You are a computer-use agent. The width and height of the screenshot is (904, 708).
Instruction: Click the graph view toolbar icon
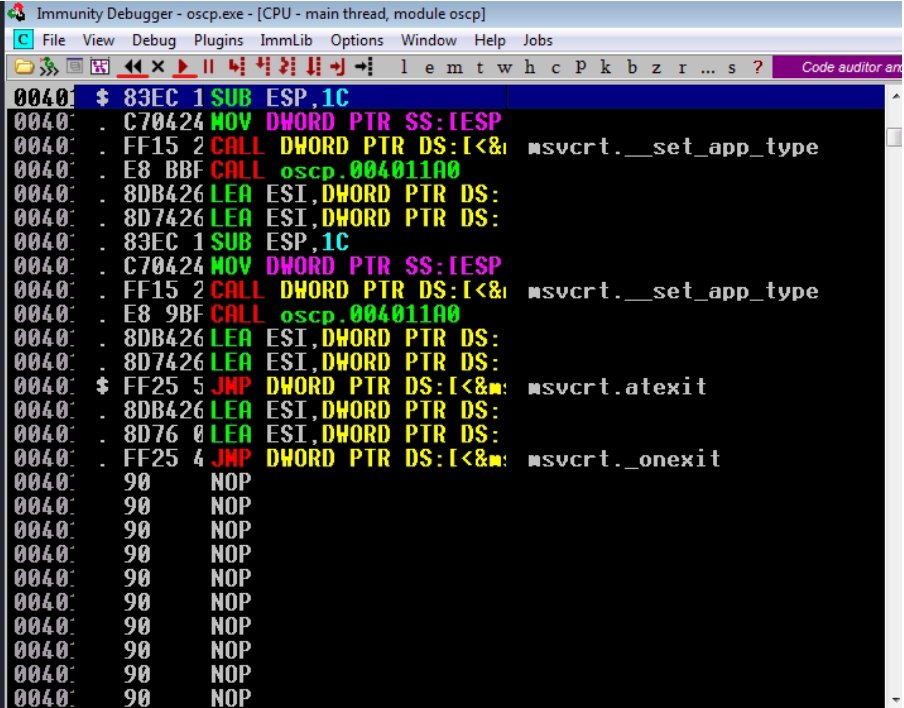click(x=100, y=67)
